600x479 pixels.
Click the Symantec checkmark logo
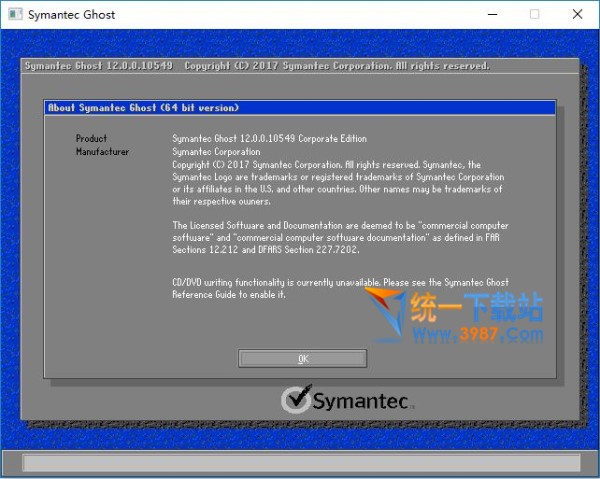[x=296, y=399]
